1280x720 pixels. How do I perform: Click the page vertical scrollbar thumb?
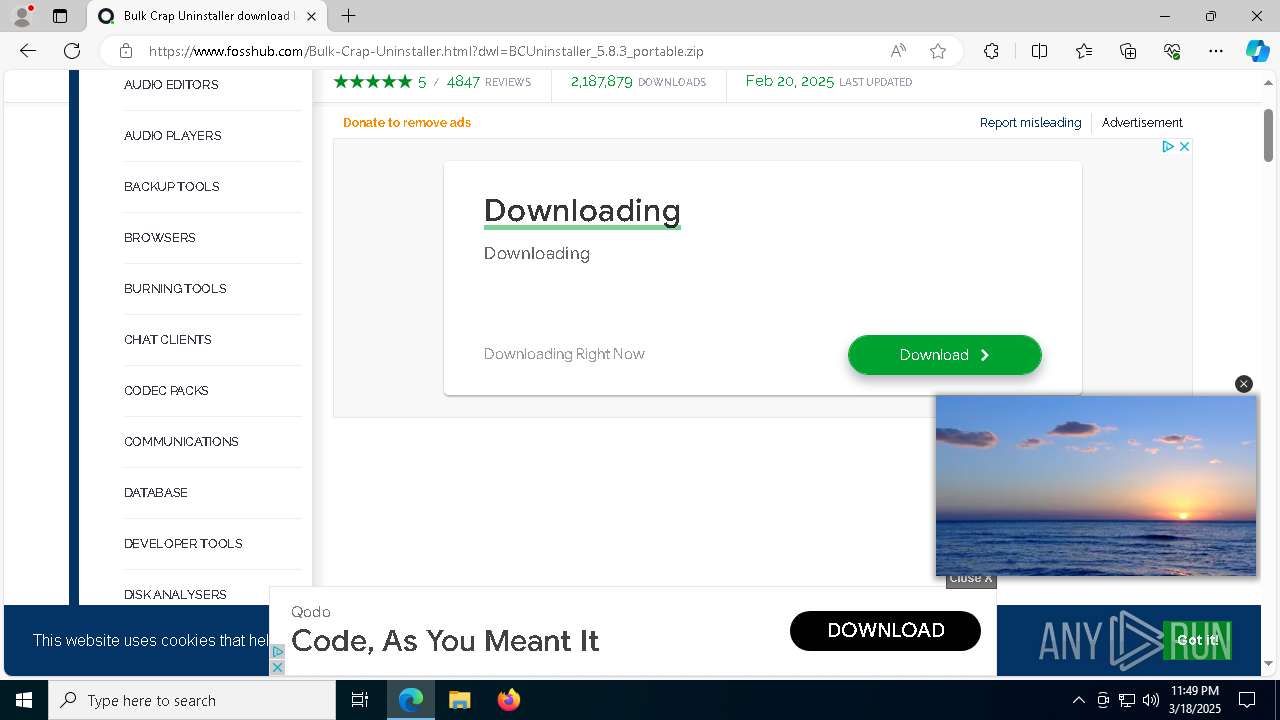click(1268, 134)
